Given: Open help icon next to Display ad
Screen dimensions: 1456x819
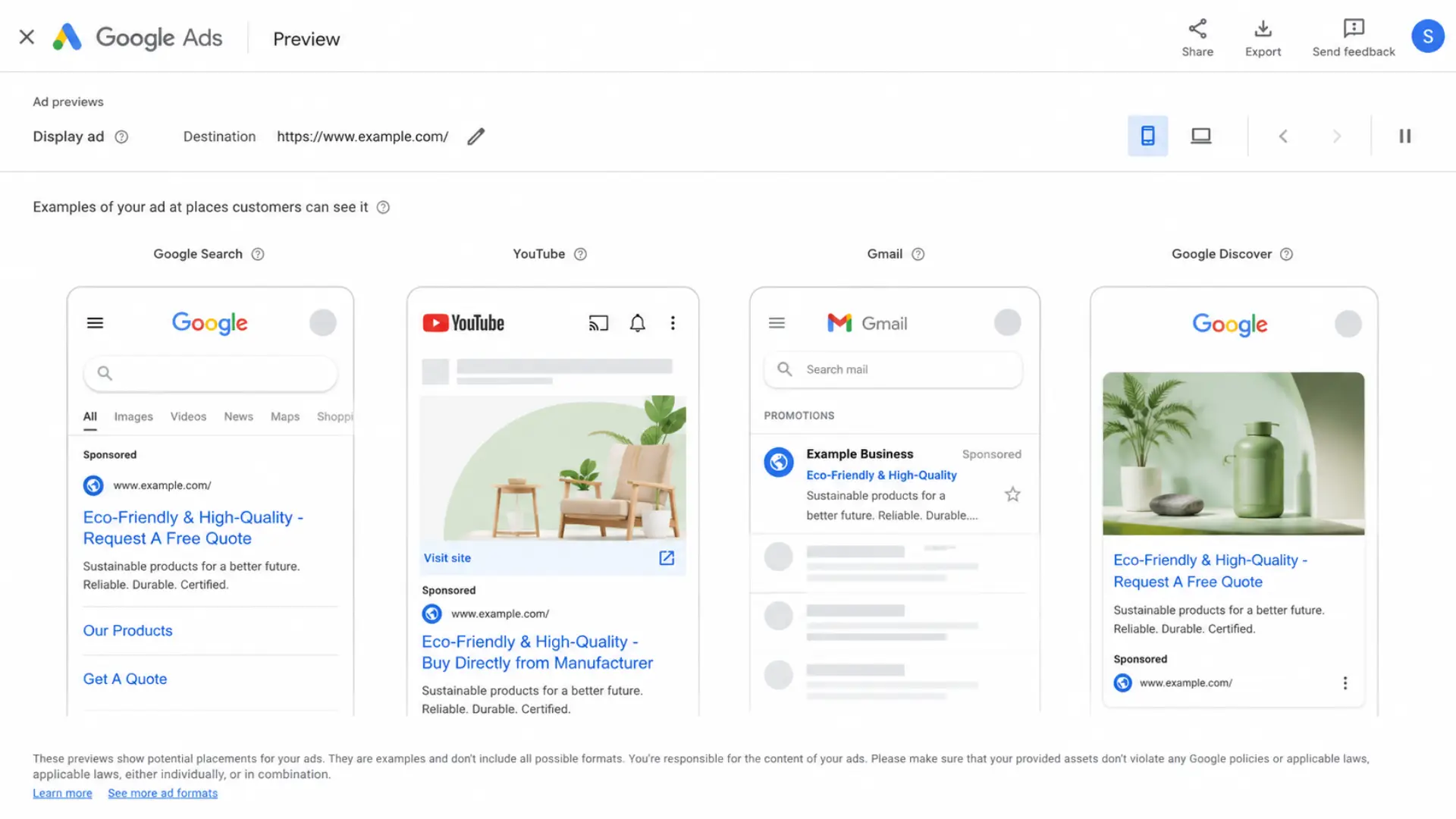Looking at the screenshot, I should pos(121,136).
